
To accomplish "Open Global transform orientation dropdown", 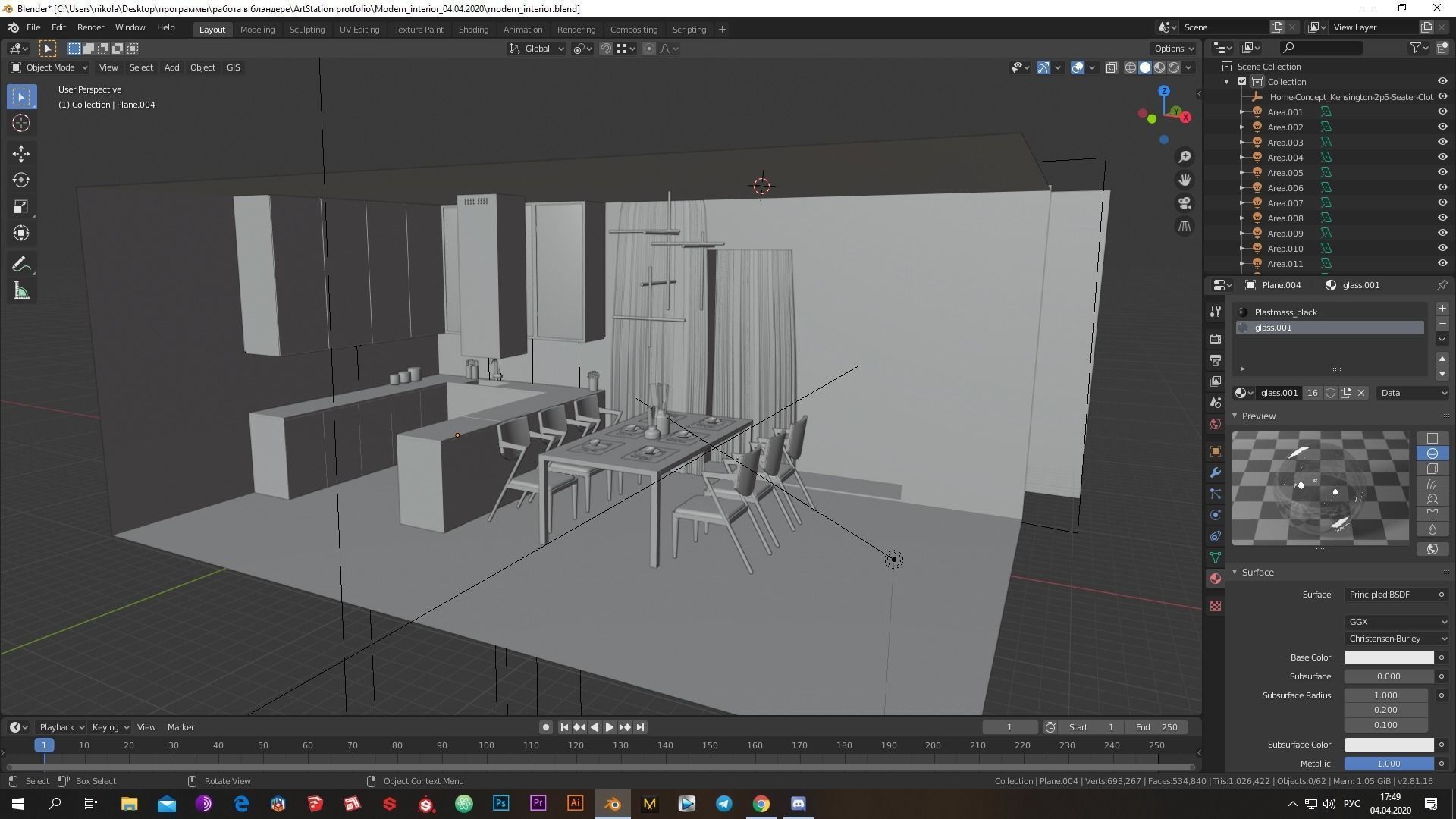I will tap(537, 49).
